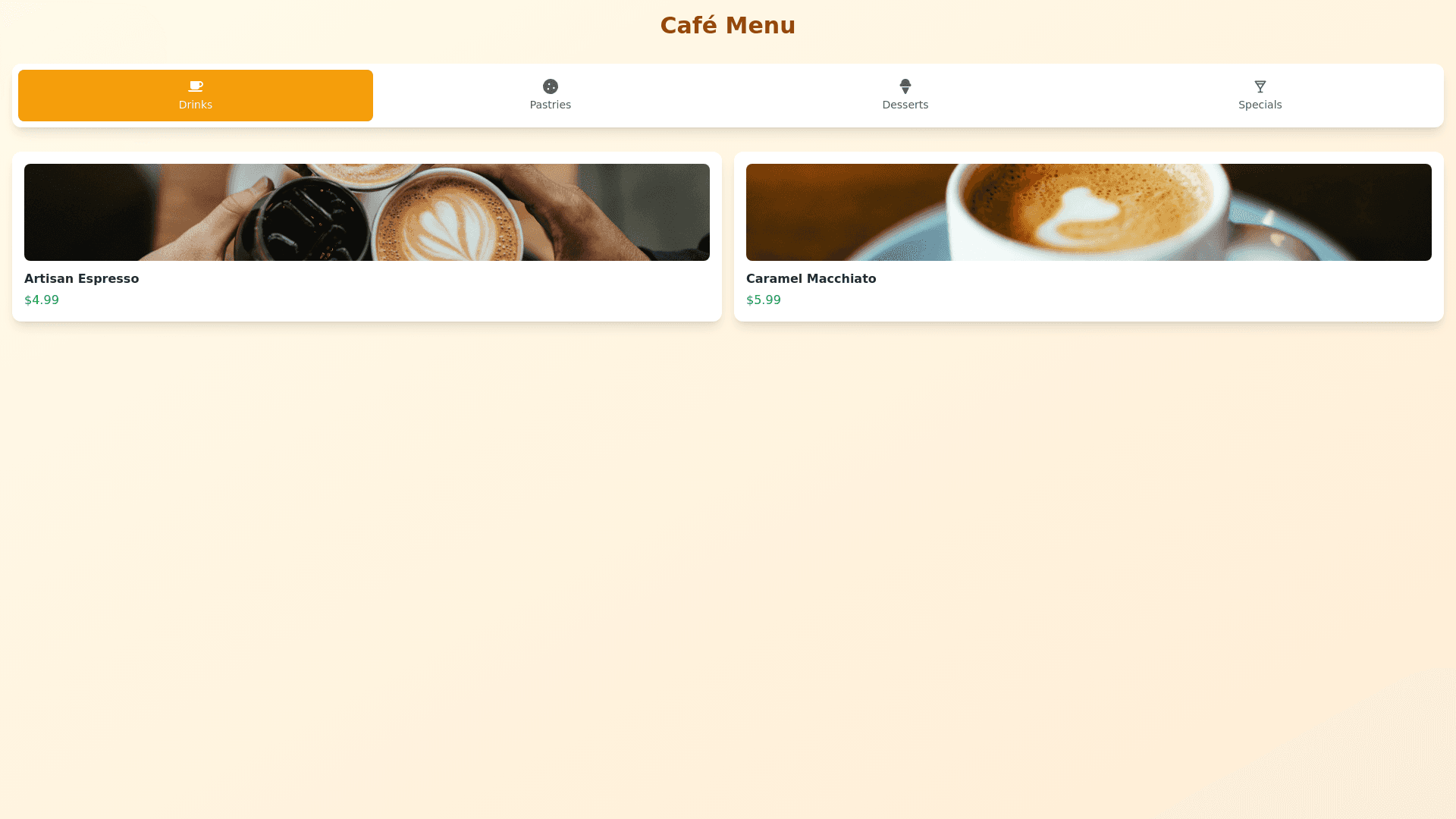
Task: Select the Artisan Espresso item name
Action: click(82, 278)
